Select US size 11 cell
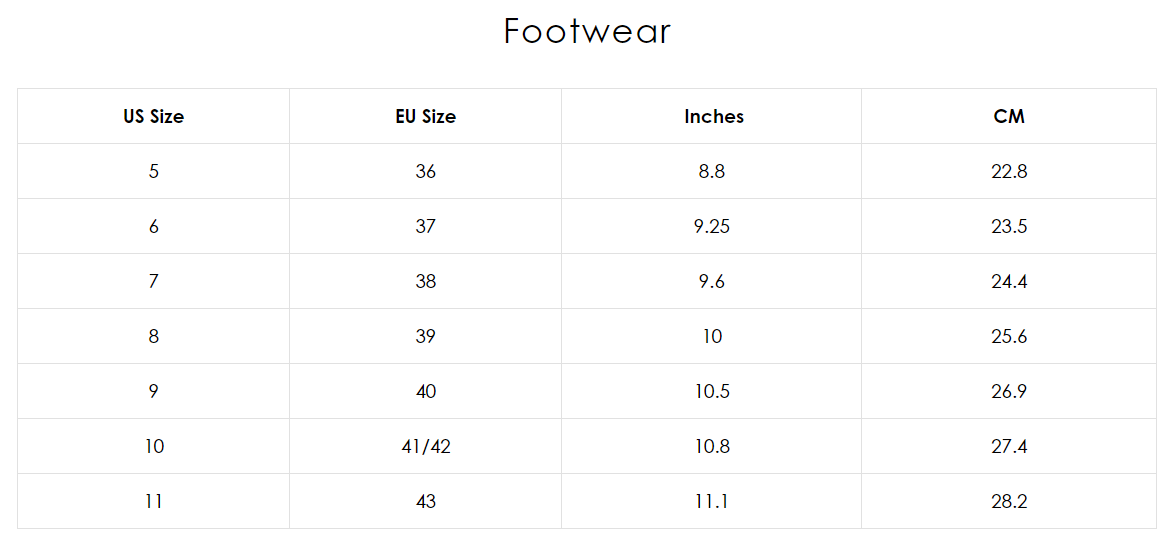Viewport: 1174px width, 550px height. pyautogui.click(x=154, y=501)
